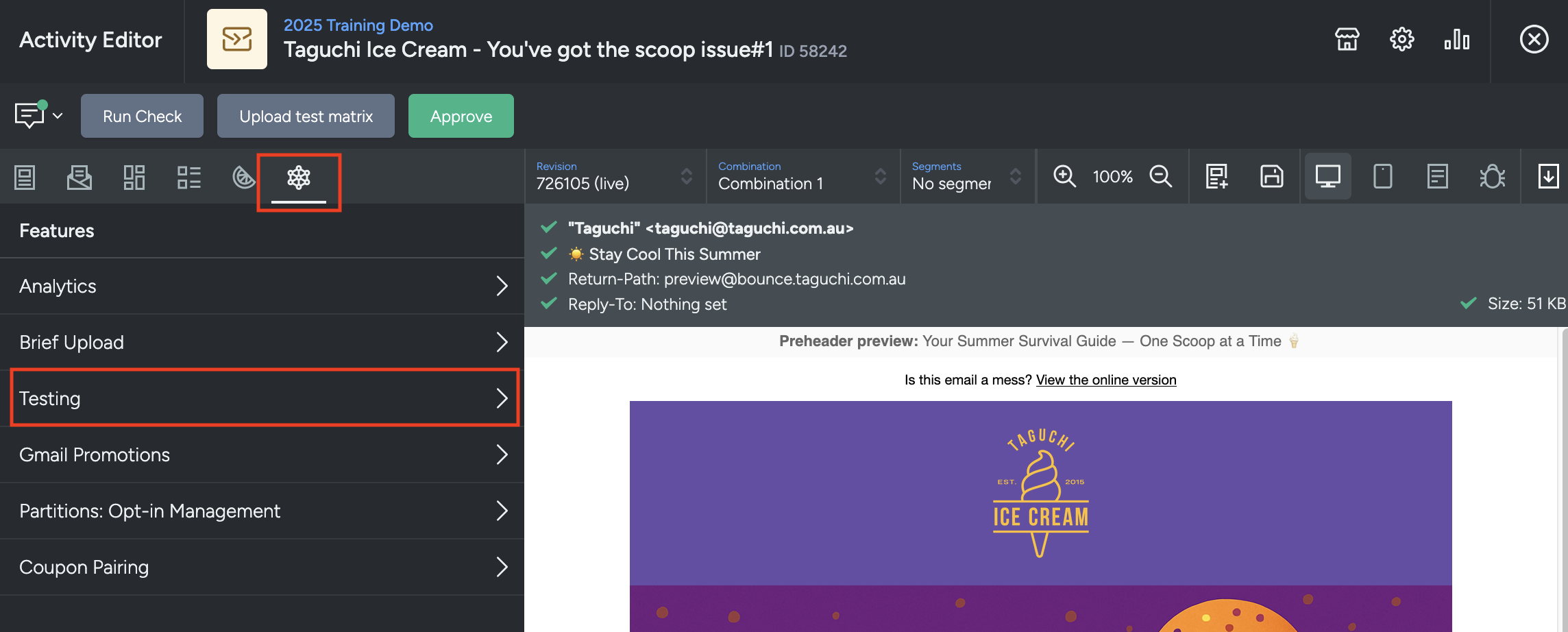The height and width of the screenshot is (632, 1568).
Task: Click the Stay Cool This Summer subject line
Action: 665,254
